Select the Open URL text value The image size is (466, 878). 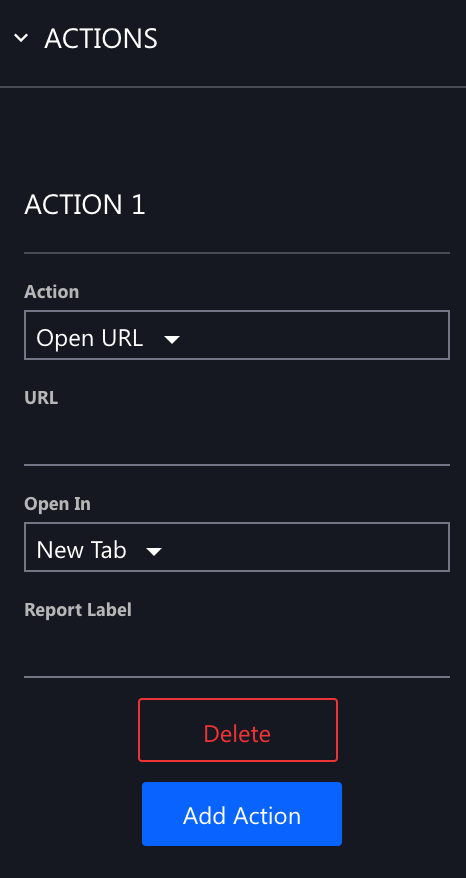coord(90,338)
